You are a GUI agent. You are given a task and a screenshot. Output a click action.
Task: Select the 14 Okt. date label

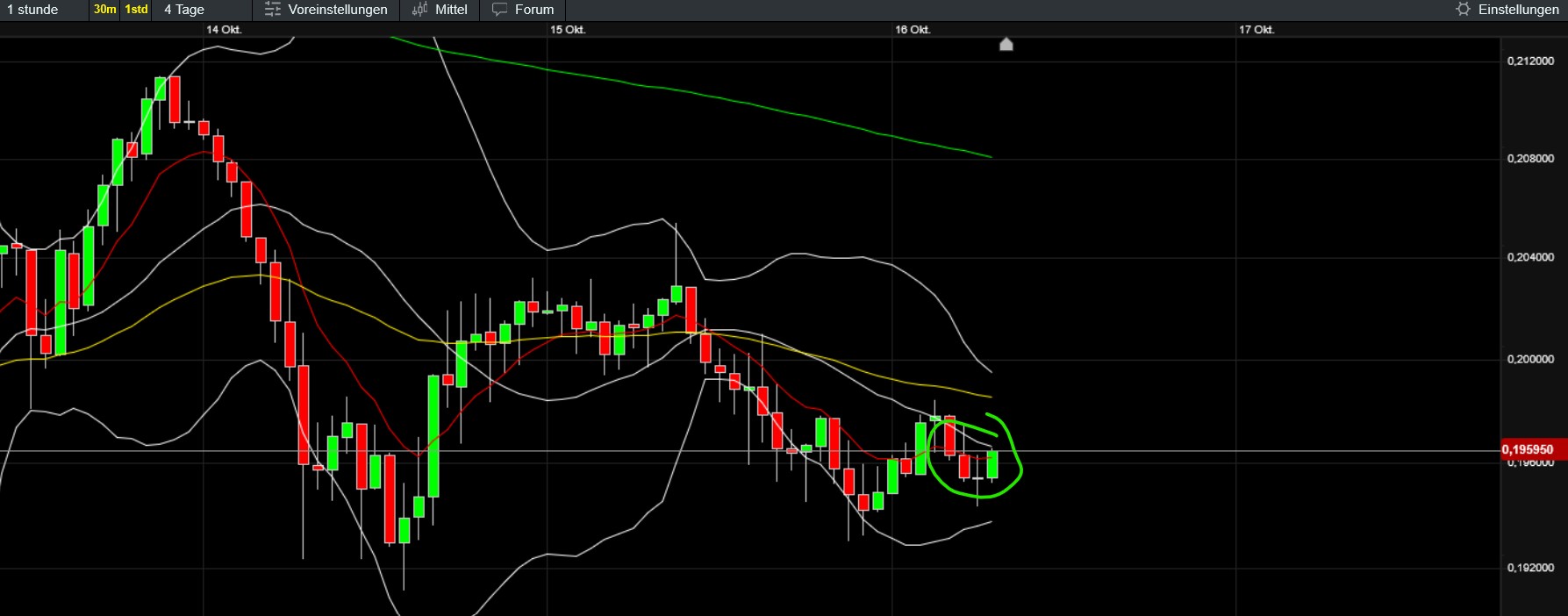(x=224, y=30)
